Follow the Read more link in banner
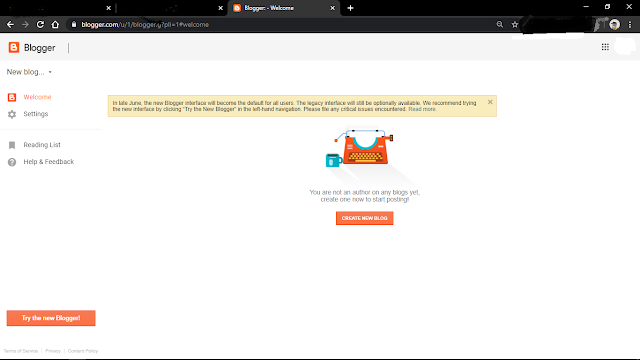640x360 pixels. [x=422, y=109]
